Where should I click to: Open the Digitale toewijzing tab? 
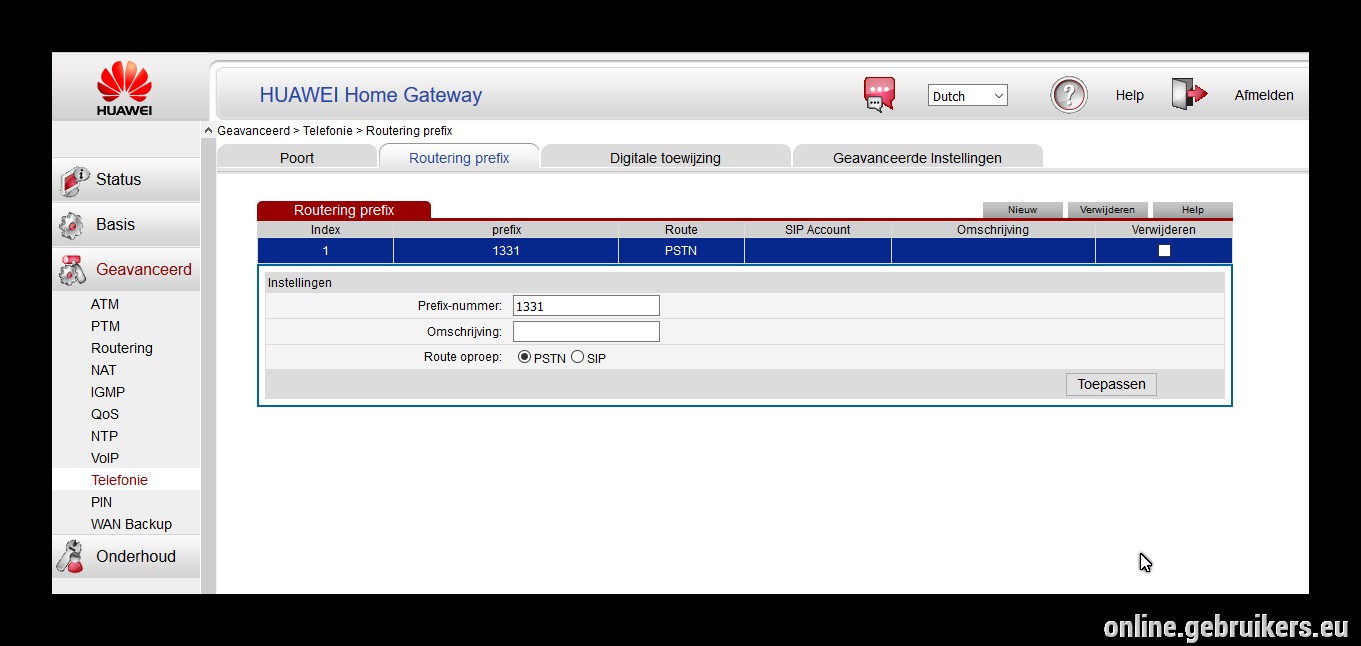(665, 157)
